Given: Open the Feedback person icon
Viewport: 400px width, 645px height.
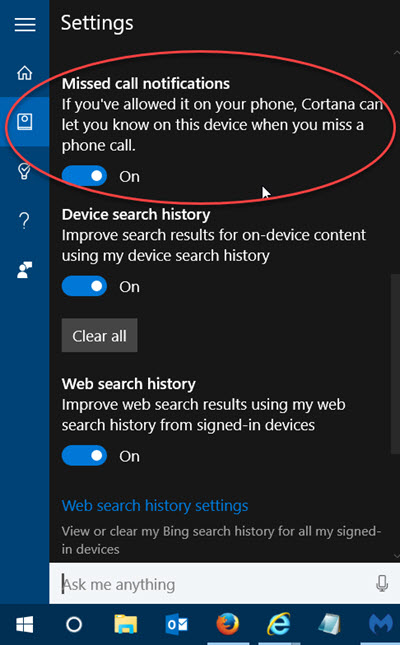Looking at the screenshot, I should pos(25,270).
